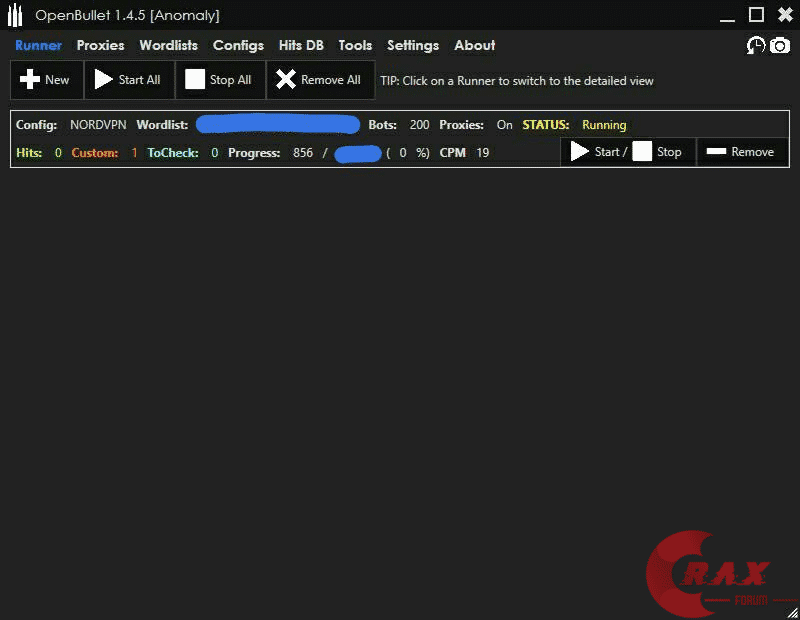Click Remove for the NORDVPN runner

[x=742, y=152]
